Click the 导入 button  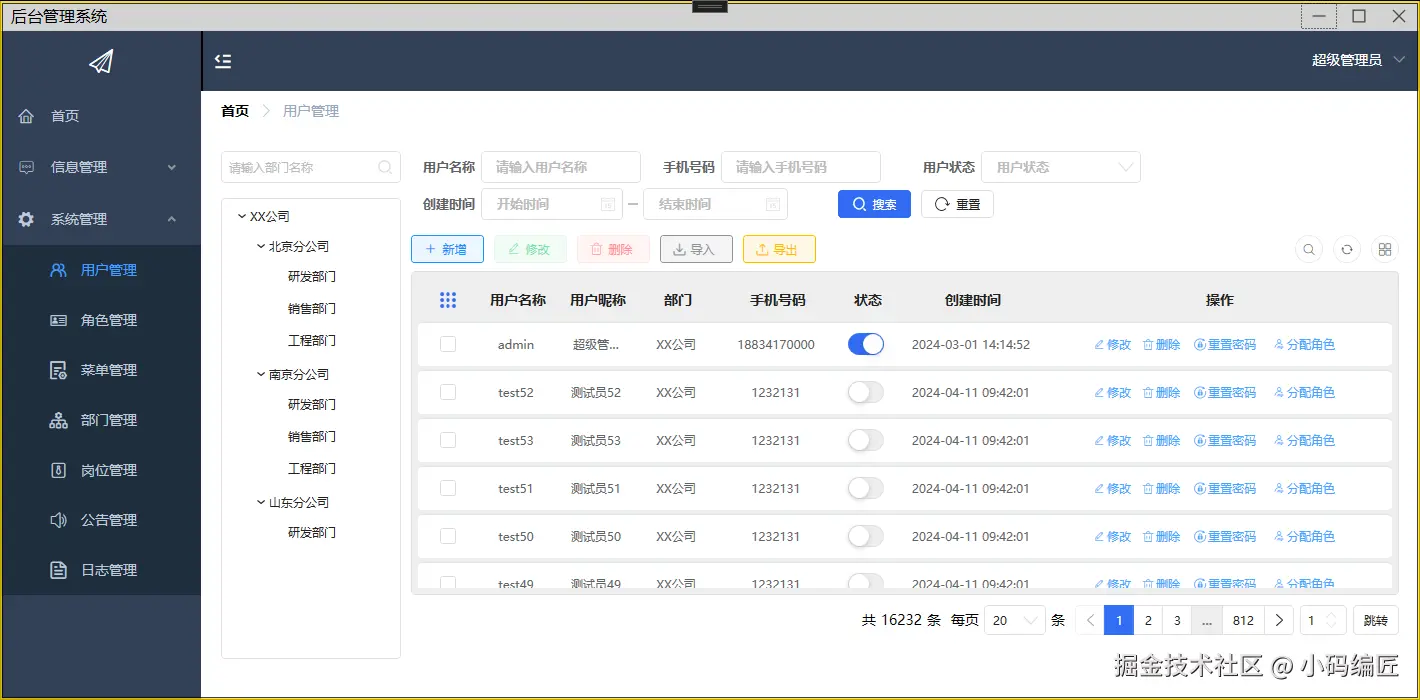[696, 249]
